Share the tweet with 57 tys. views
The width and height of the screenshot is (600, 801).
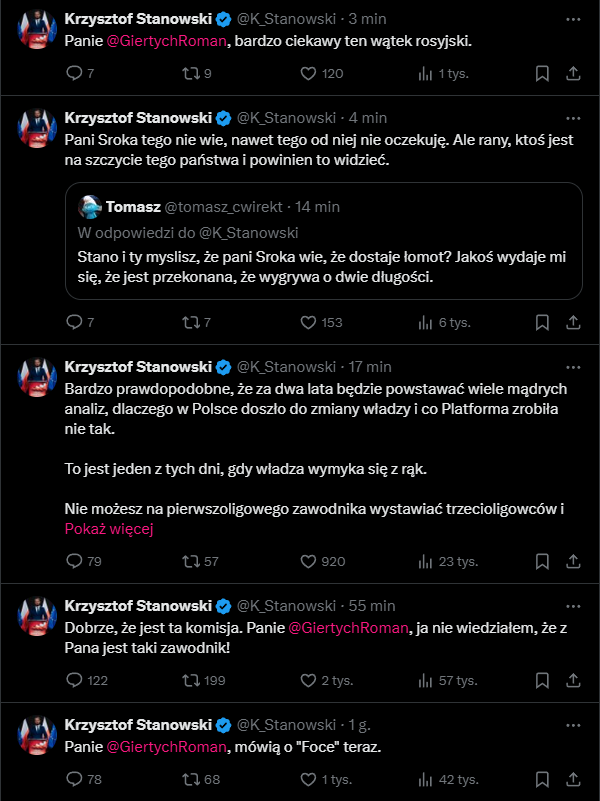pyautogui.click(x=574, y=680)
